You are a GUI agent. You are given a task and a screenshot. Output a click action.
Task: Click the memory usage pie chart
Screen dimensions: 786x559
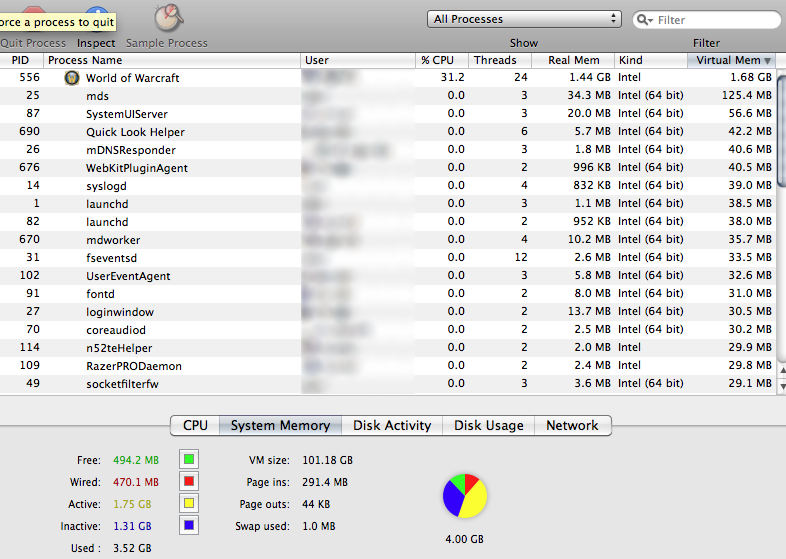pos(465,496)
